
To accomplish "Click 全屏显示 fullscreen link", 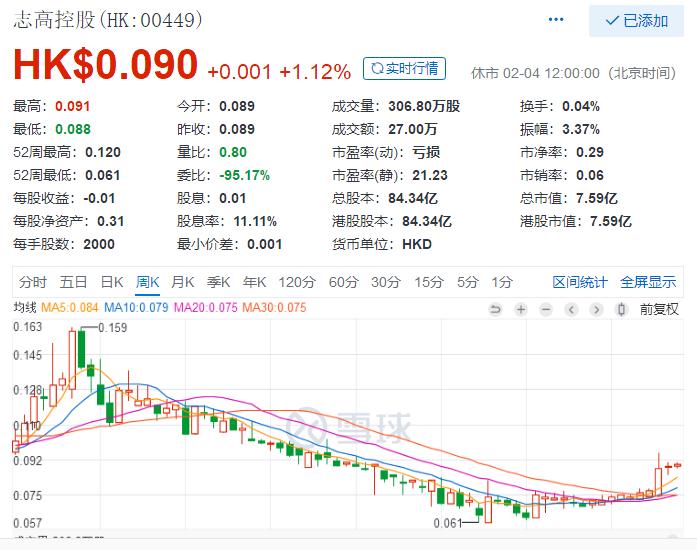I will click(x=648, y=282).
